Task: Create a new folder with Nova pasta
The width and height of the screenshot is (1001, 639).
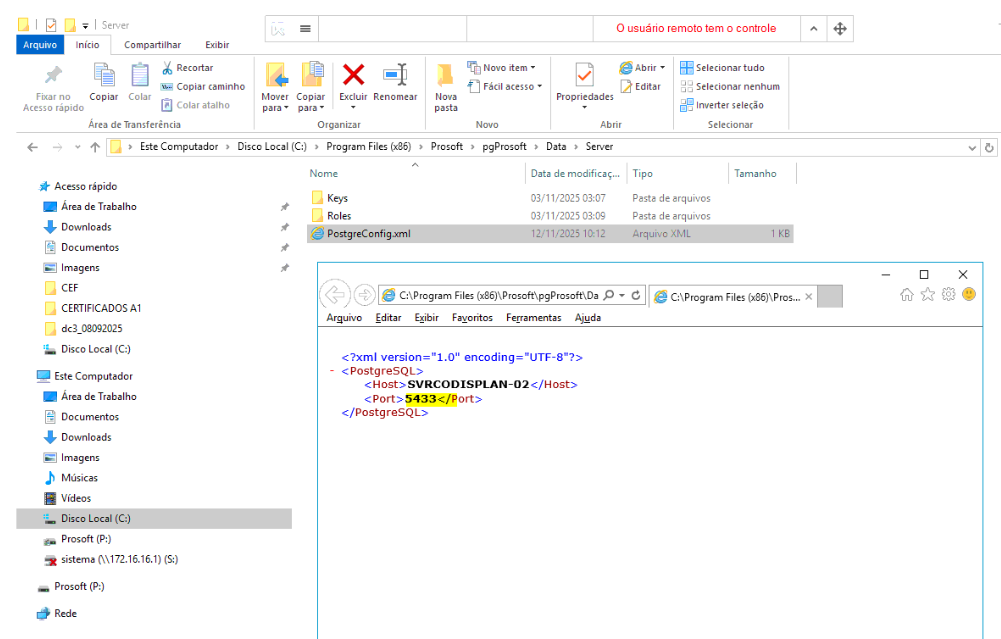Action: click(446, 87)
